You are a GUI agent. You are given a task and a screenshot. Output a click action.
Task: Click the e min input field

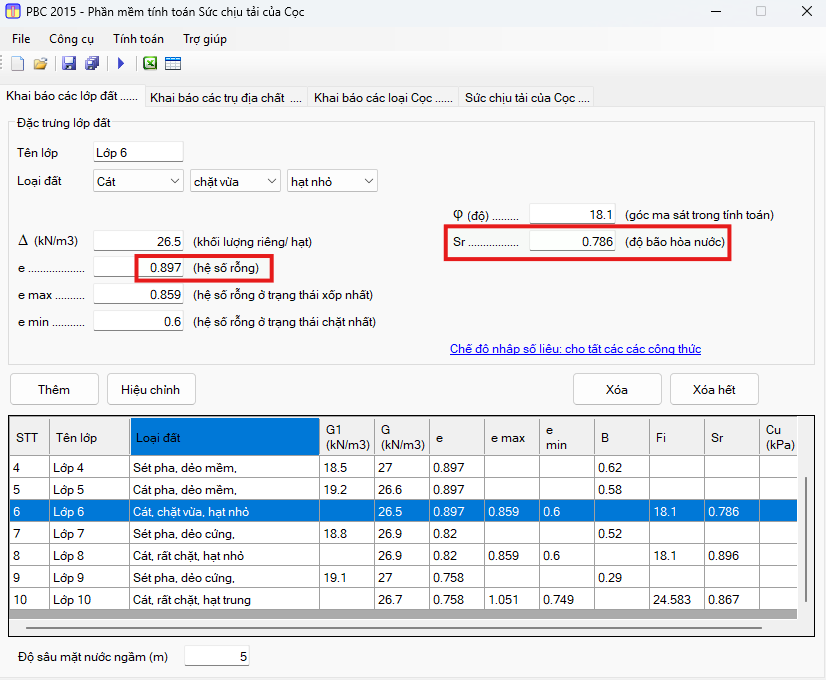tap(139, 321)
